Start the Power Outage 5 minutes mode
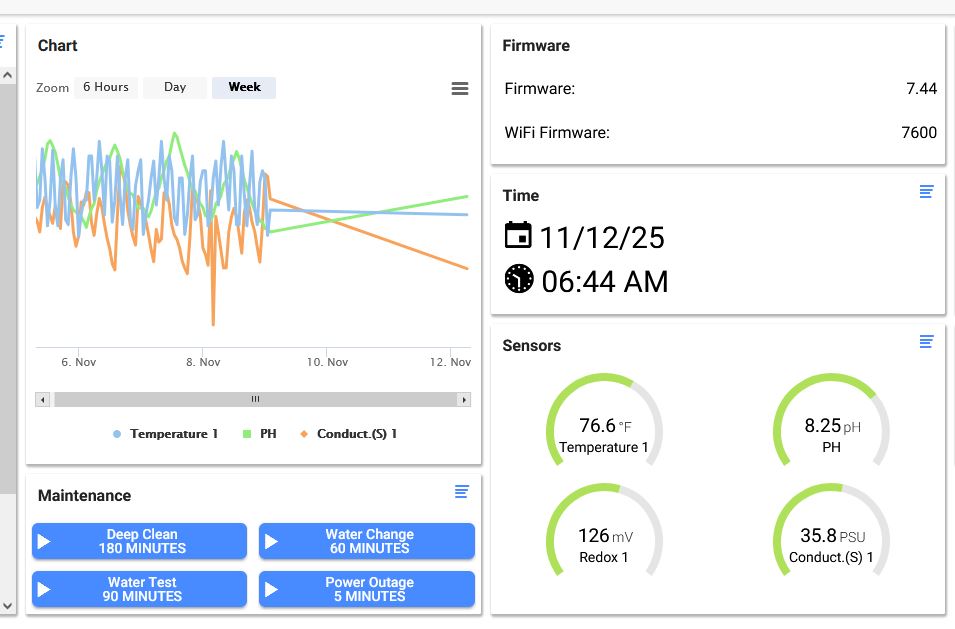Screen dimensions: 955x629 367,589
